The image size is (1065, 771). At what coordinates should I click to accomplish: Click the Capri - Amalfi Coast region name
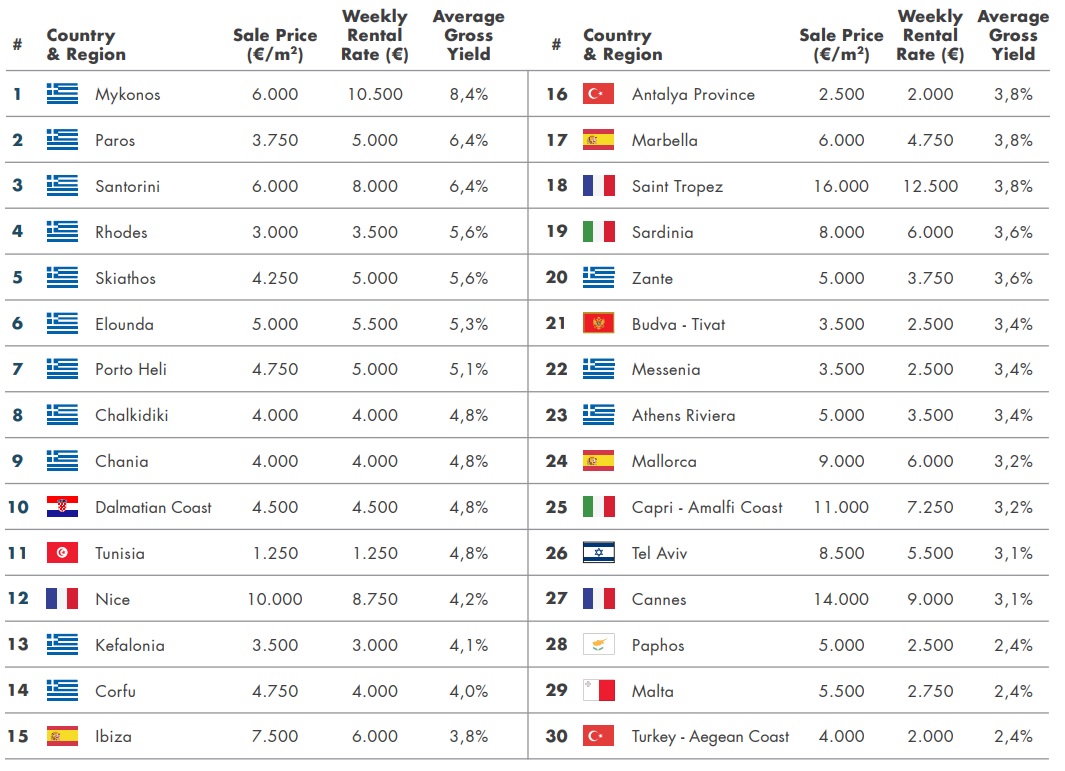(x=707, y=507)
